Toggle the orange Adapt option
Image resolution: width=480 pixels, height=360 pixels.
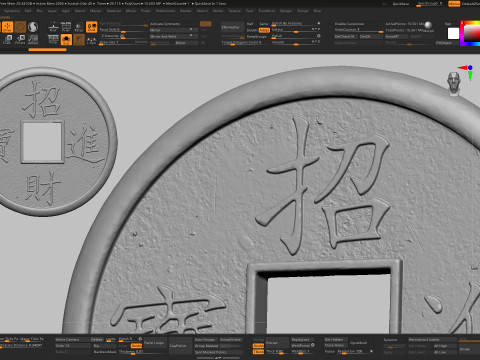pyautogui.click(x=264, y=30)
